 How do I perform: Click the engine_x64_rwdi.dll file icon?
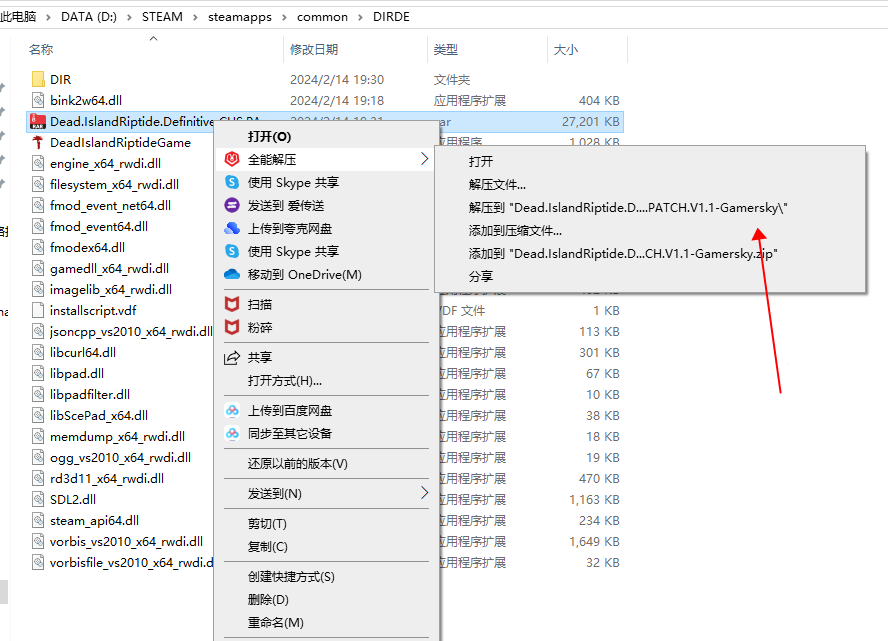[x=38, y=163]
